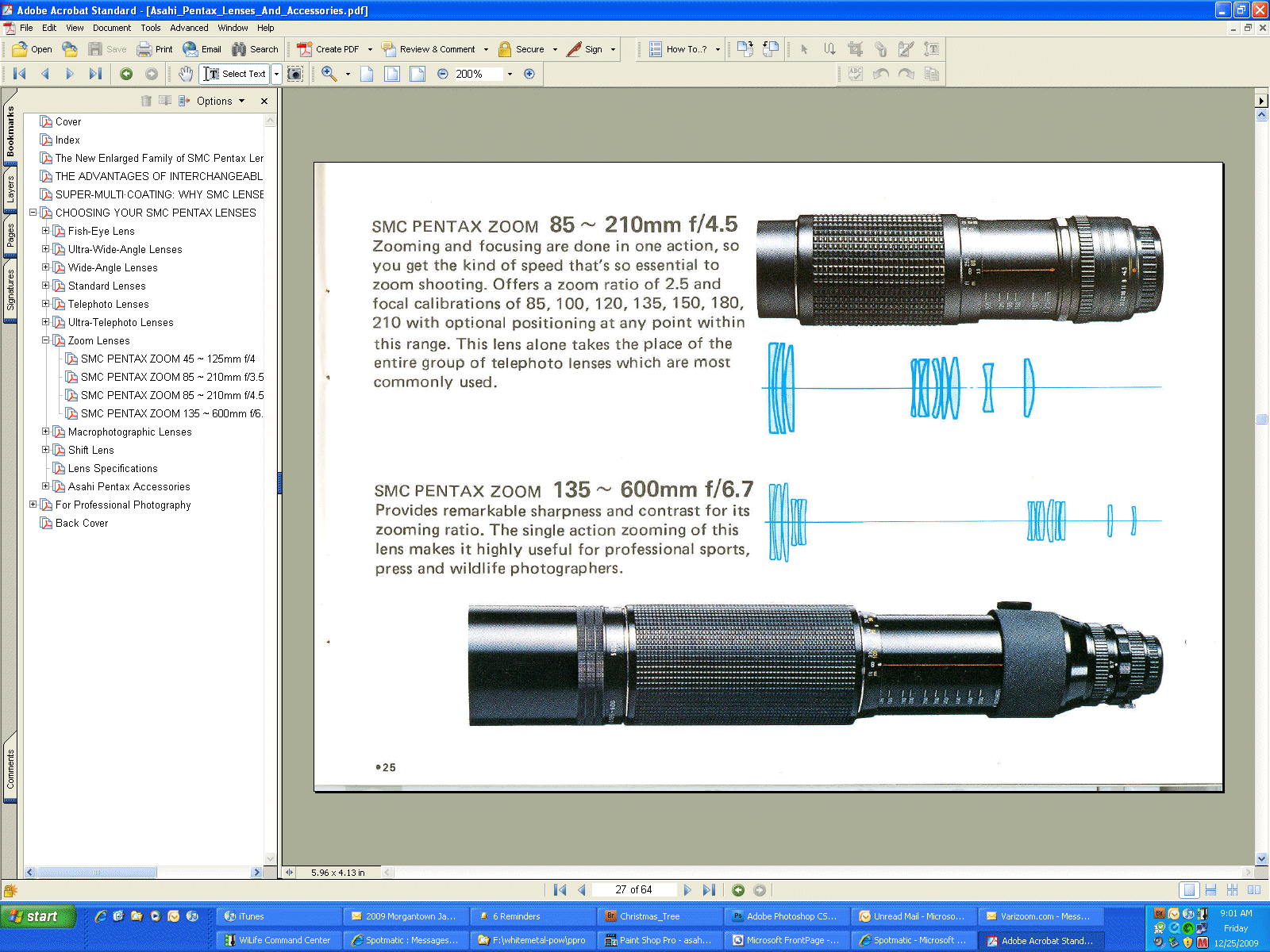
Task: Collapse the Zoom Lenses bookmark
Action: 45,340
